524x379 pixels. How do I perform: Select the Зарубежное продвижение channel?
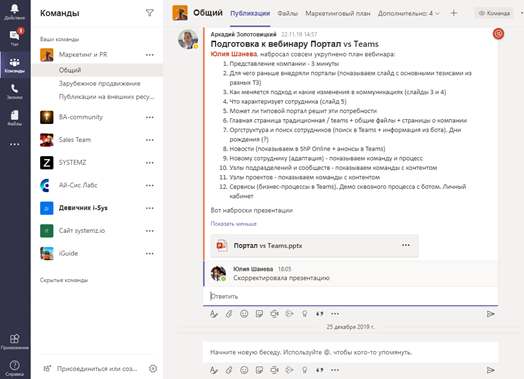pyautogui.click(x=100, y=83)
